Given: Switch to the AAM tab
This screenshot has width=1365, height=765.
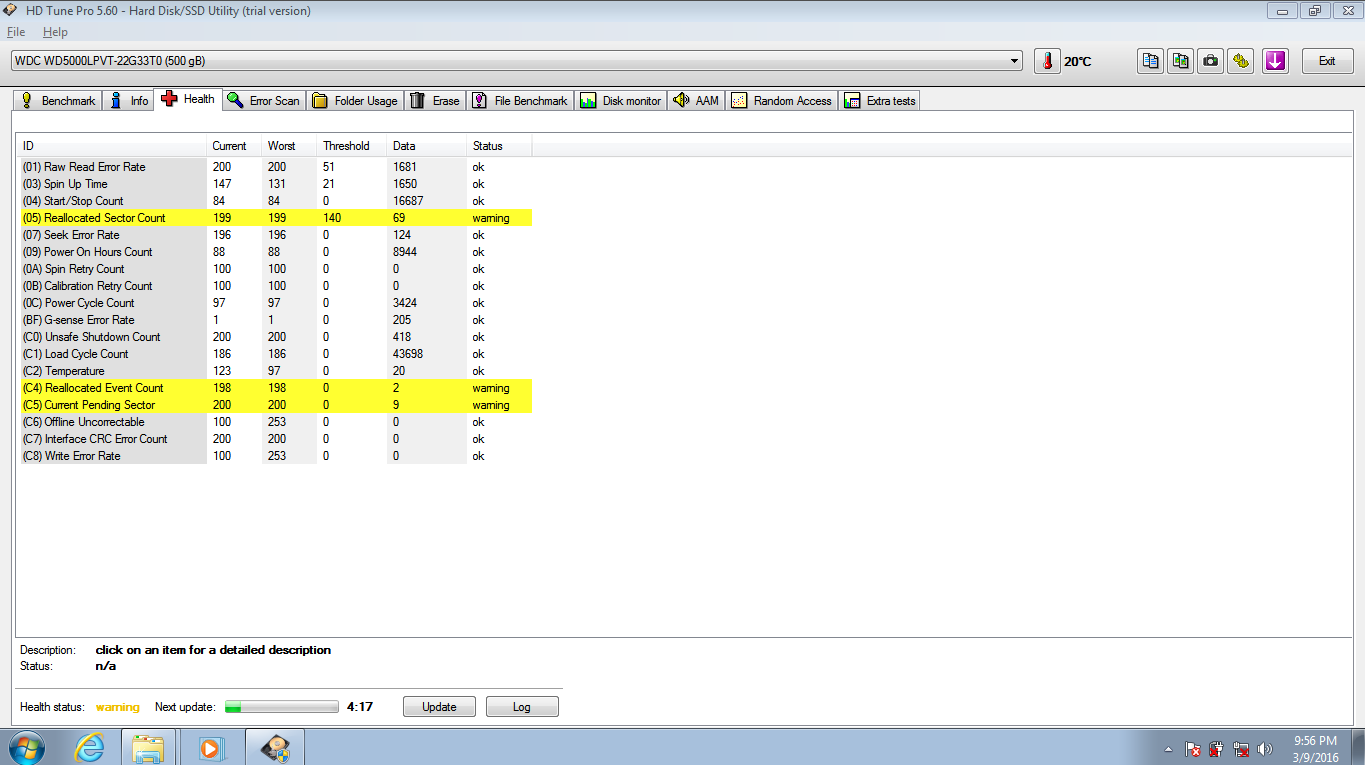Looking at the screenshot, I should coord(697,101).
